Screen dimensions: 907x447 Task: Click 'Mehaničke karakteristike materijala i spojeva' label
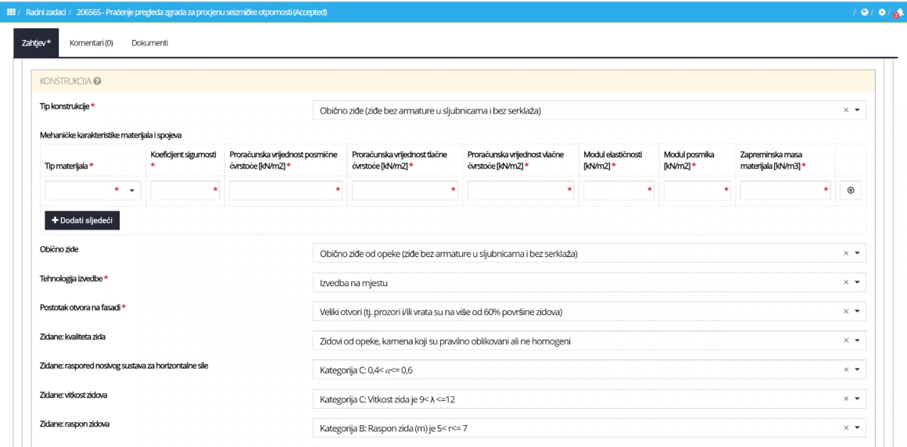point(110,135)
